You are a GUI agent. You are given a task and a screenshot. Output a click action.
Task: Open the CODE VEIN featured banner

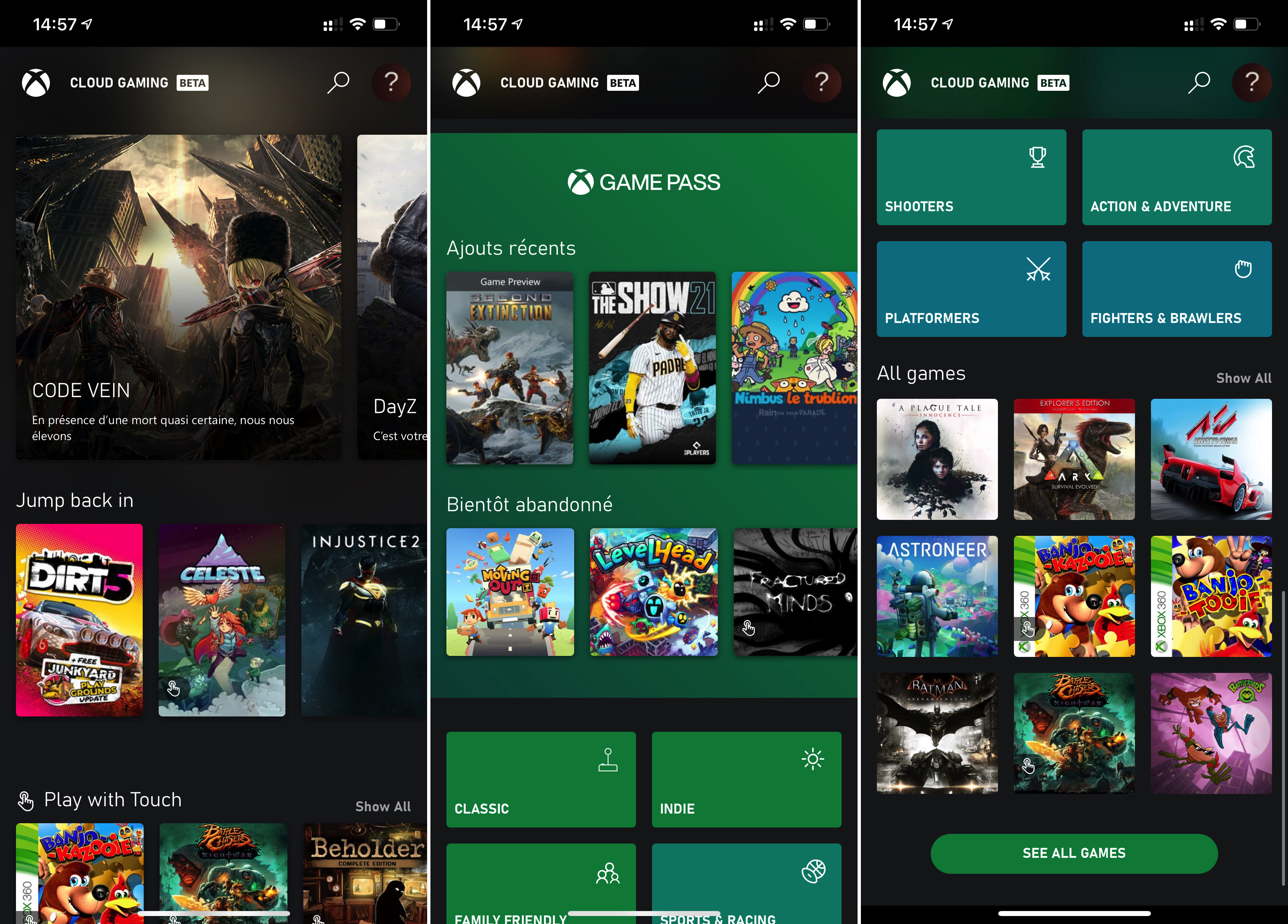(178, 297)
